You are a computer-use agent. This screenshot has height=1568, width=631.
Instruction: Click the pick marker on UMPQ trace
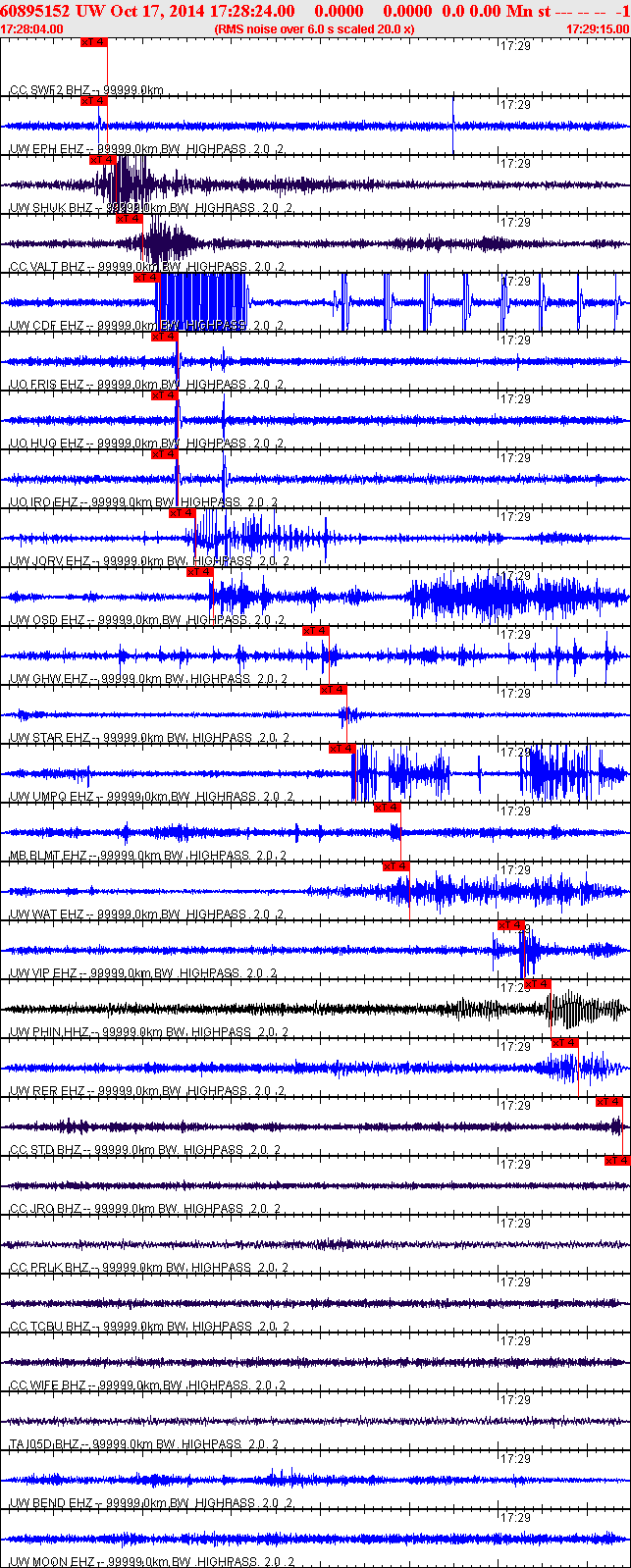[342, 748]
